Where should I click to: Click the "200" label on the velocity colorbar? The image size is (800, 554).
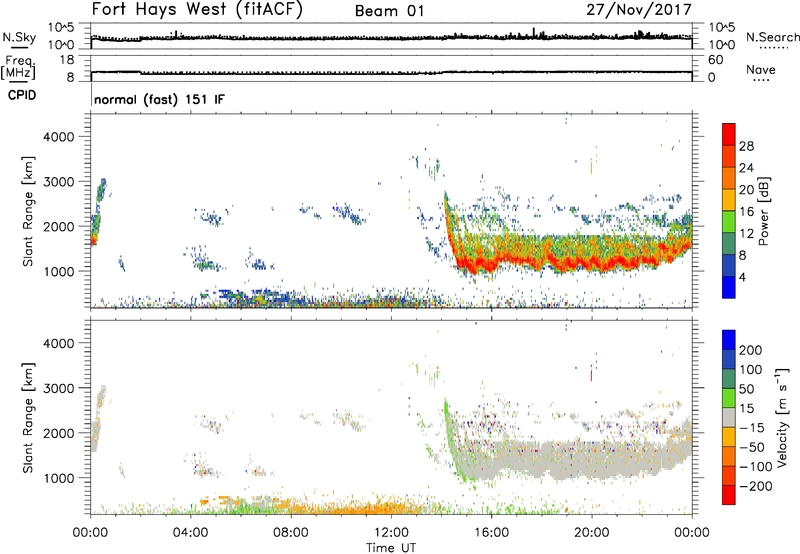[x=751, y=350]
